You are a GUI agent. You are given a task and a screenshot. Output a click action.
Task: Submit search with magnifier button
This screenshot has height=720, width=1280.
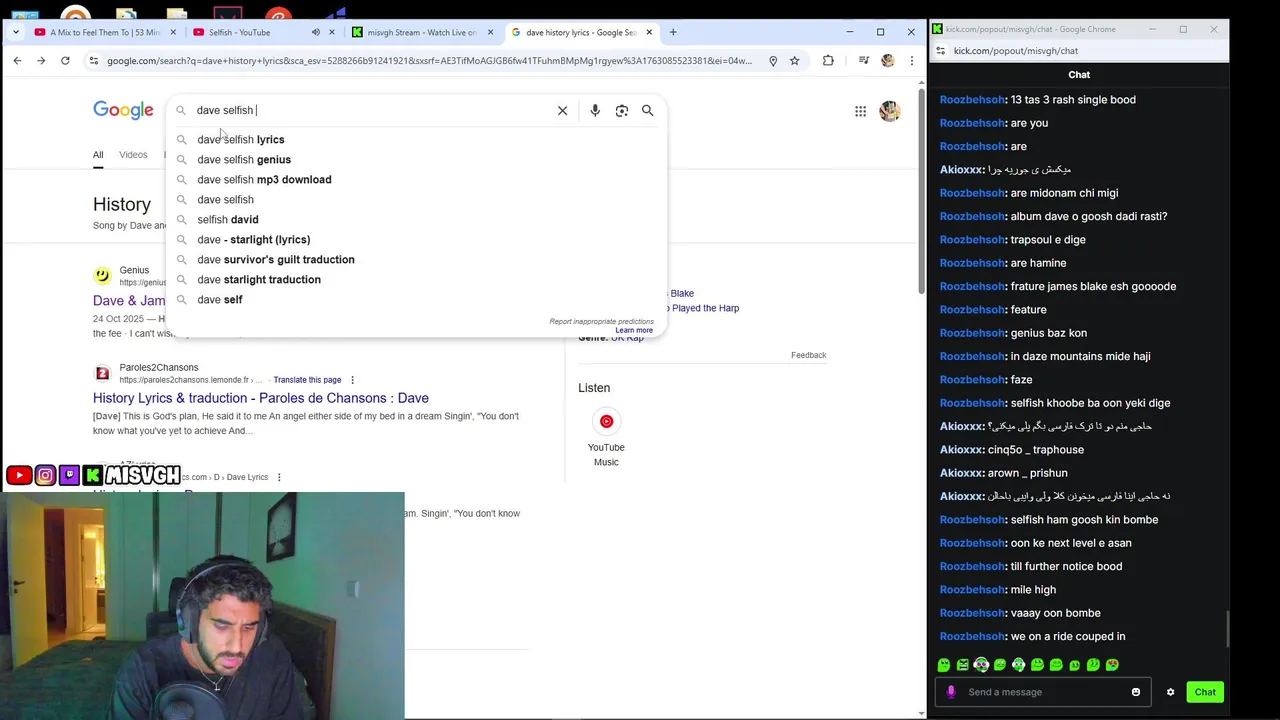[648, 110]
